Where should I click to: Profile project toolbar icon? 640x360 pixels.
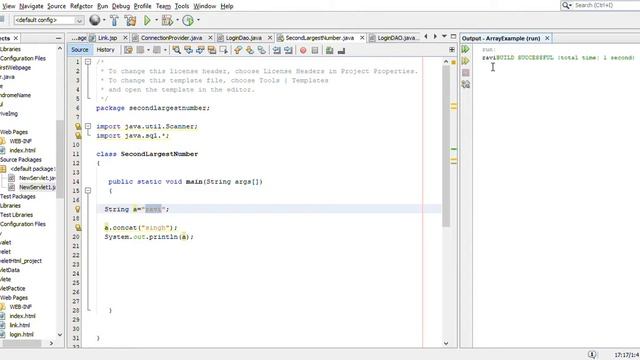(x=188, y=20)
